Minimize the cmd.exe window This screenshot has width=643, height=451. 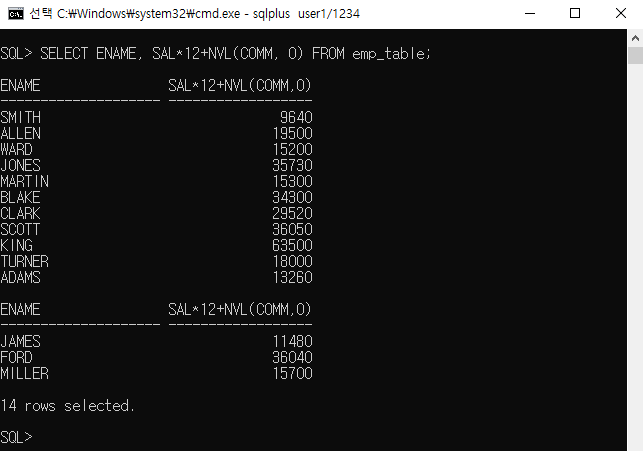coord(530,14)
